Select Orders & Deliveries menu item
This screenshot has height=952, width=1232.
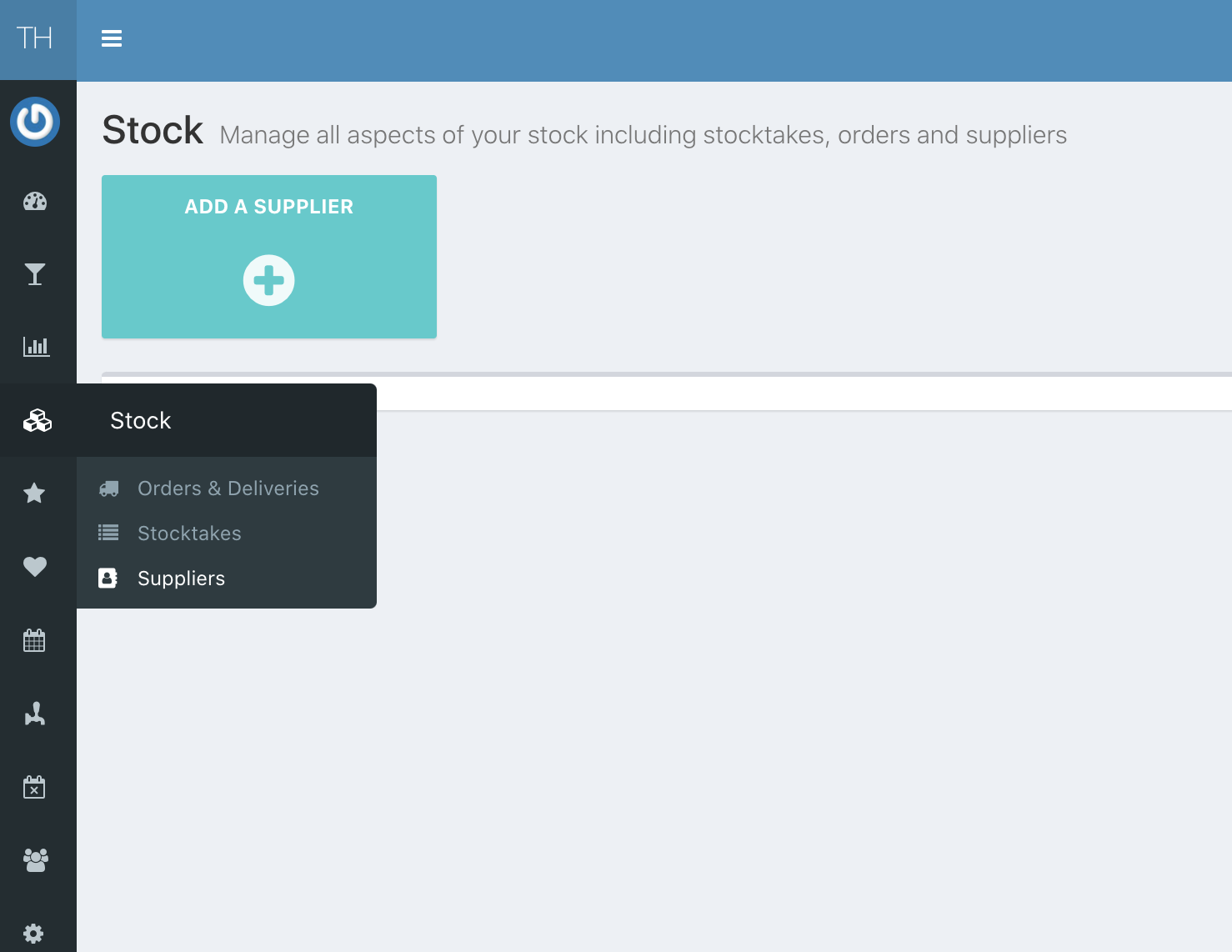[228, 489]
